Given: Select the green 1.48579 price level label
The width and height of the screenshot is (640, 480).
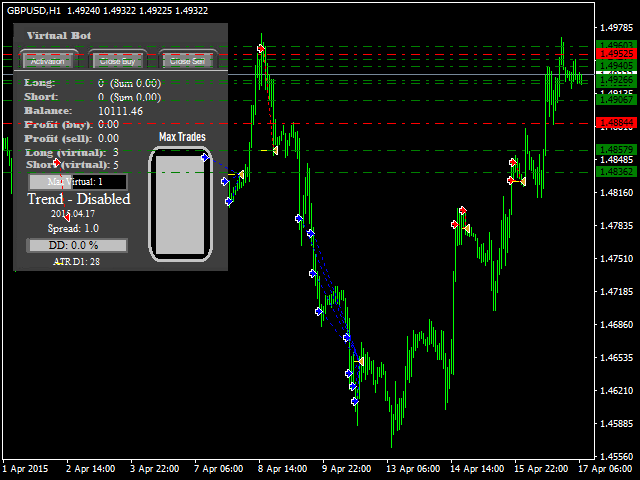Looking at the screenshot, I should point(617,149).
